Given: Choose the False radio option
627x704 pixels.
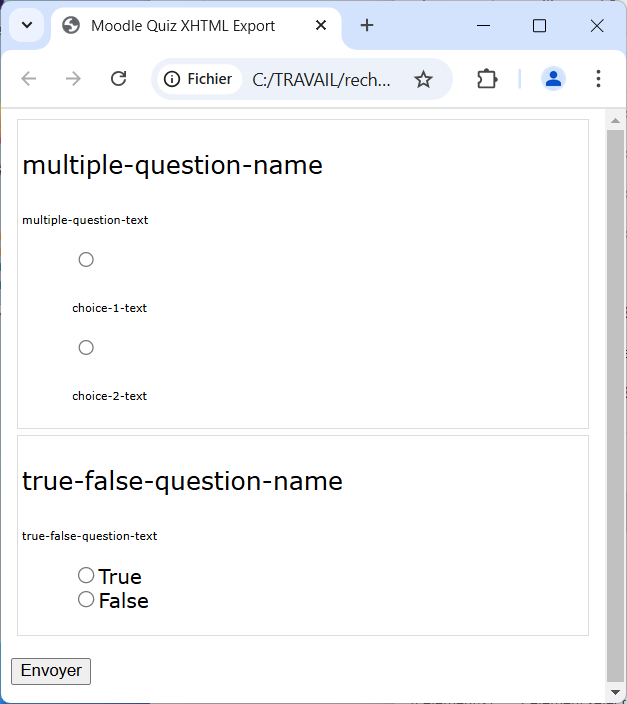Looking at the screenshot, I should [x=86, y=599].
